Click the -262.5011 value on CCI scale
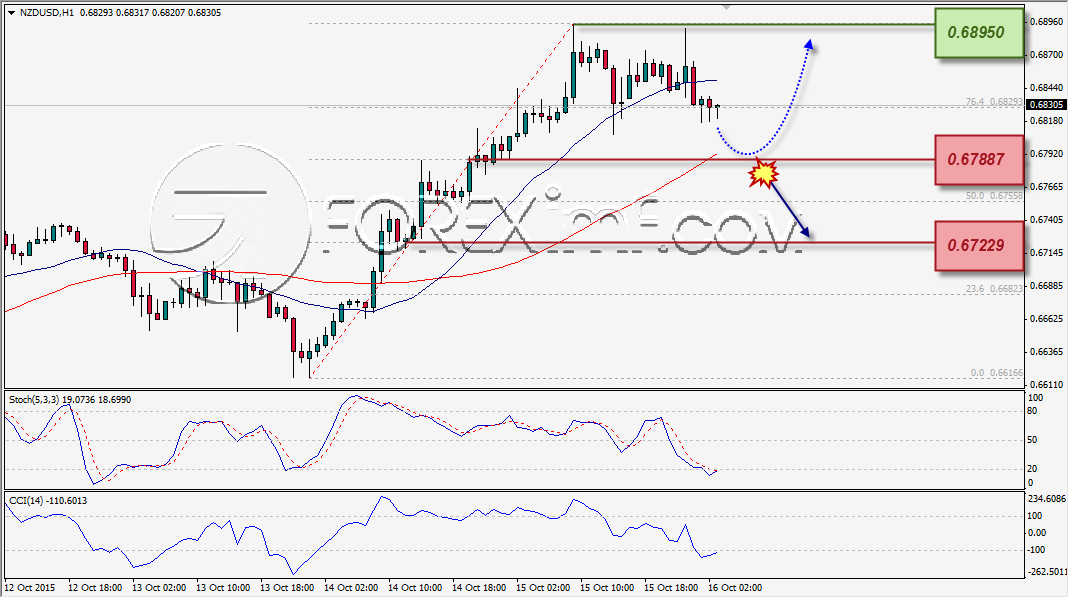This screenshot has height=598, width=1069. pyautogui.click(x=1046, y=571)
